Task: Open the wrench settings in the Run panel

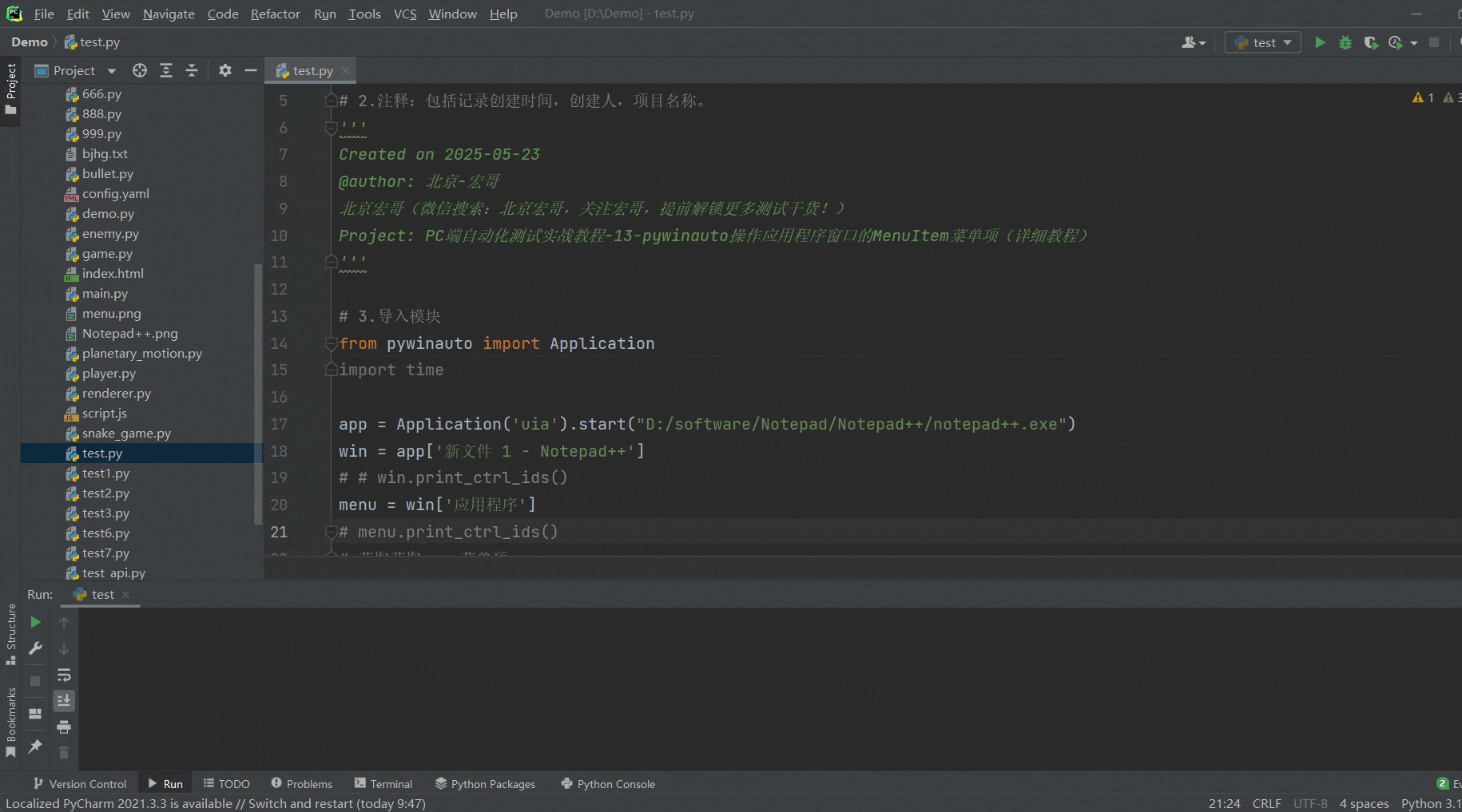Action: pos(35,649)
